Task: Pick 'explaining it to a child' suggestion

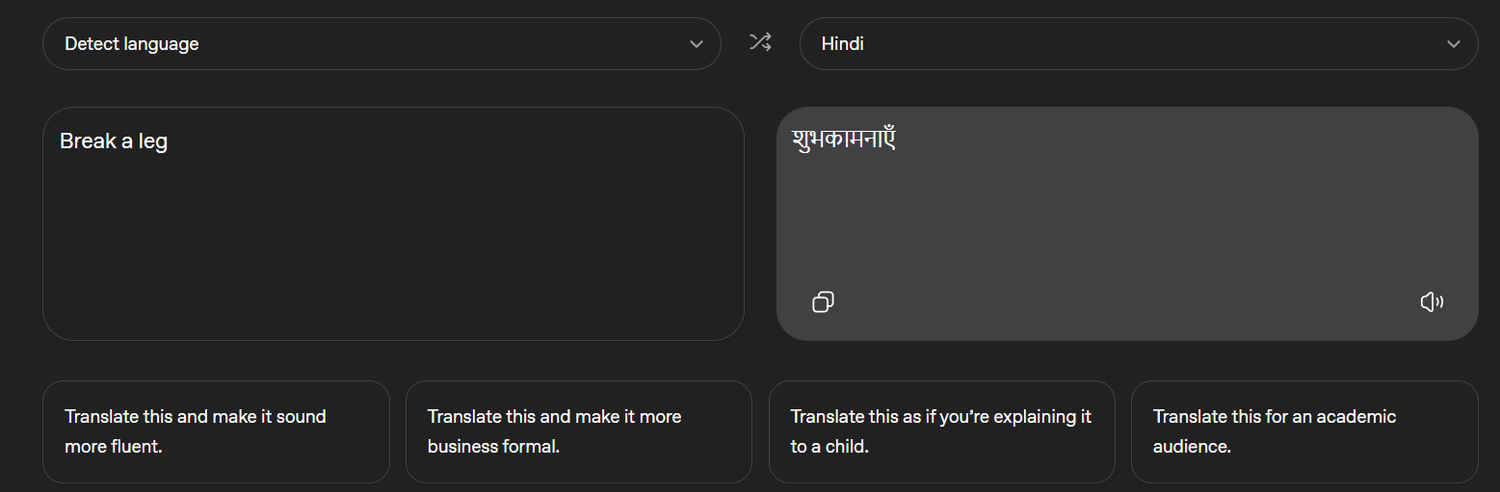Action: pos(941,431)
